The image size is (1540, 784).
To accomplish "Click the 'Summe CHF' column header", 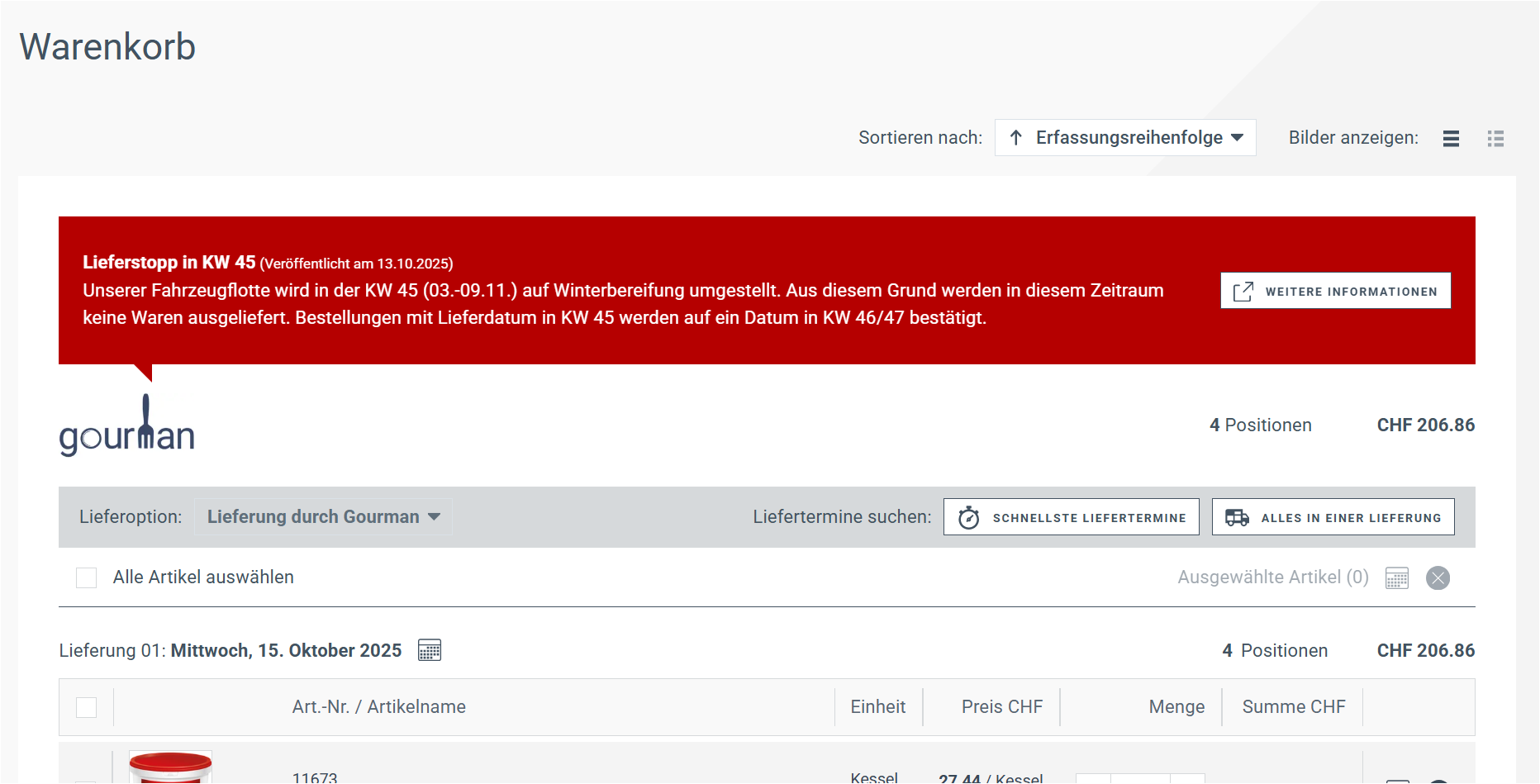I will coord(1294,707).
